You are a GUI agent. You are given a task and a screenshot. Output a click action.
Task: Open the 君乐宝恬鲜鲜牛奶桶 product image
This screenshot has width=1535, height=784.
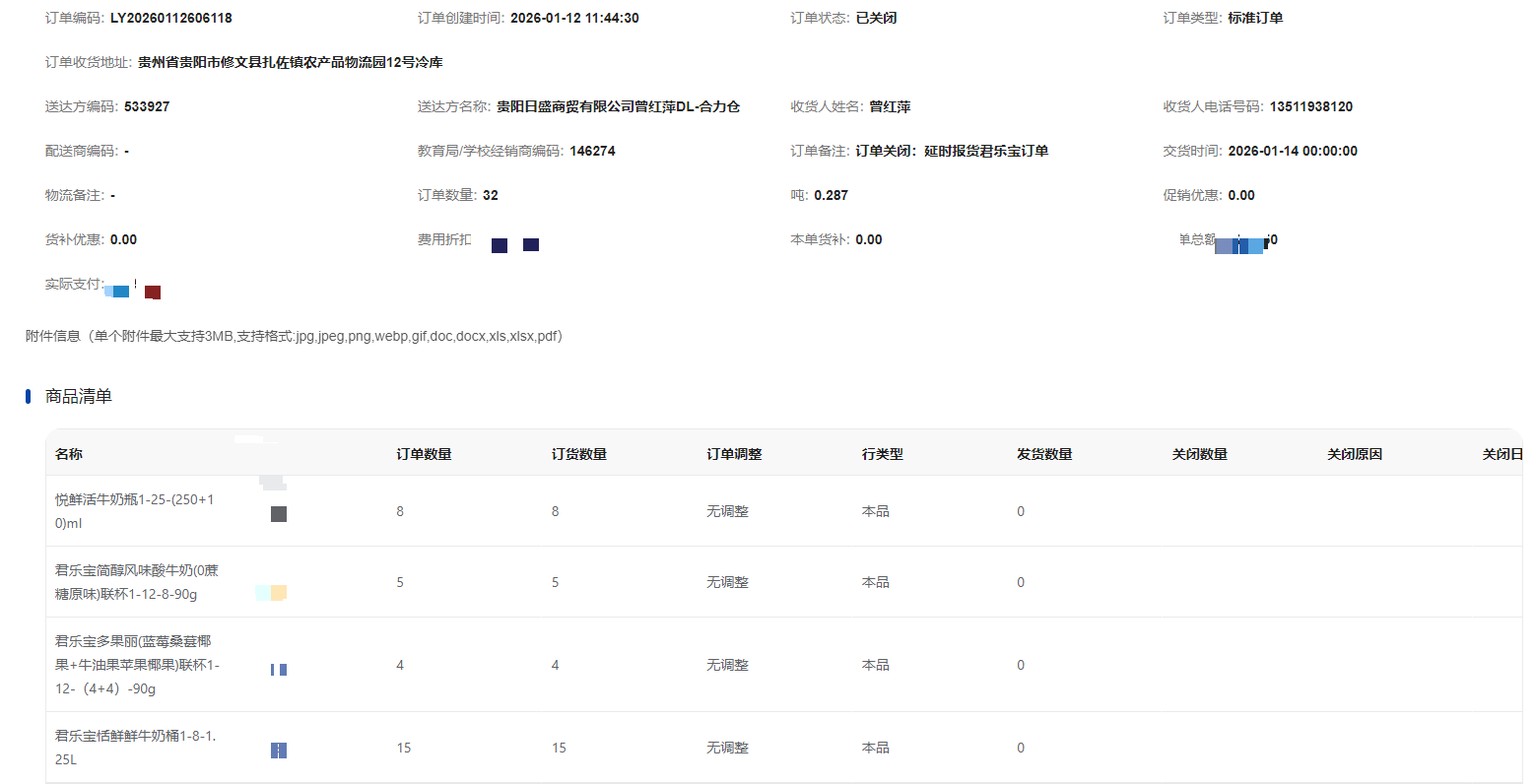click(279, 751)
